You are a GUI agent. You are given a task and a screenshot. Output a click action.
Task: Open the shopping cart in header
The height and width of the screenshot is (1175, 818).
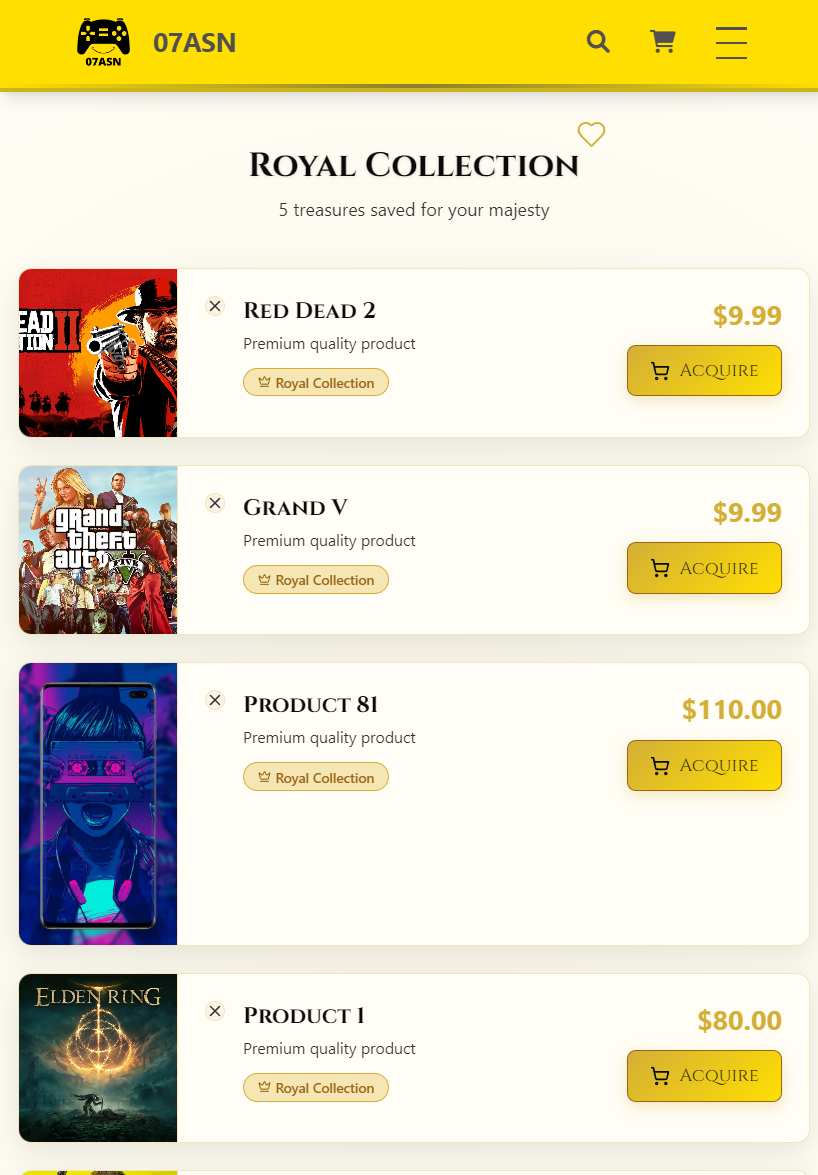click(662, 42)
